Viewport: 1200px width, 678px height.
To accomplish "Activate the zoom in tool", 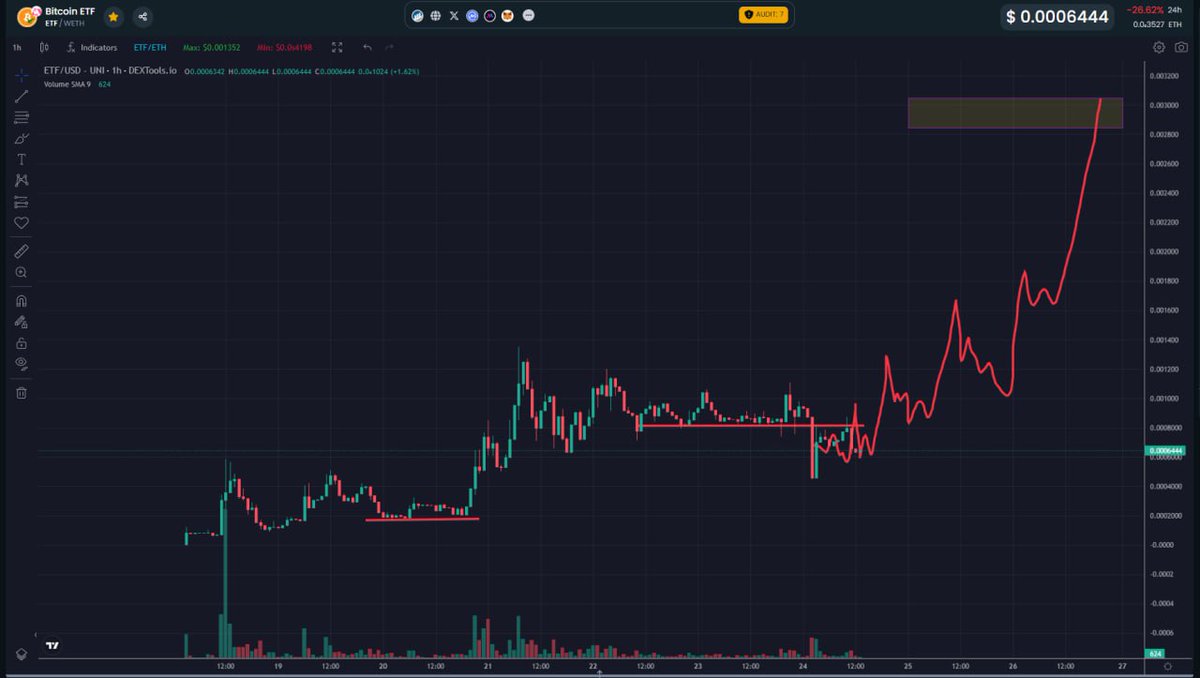I will 21,272.
